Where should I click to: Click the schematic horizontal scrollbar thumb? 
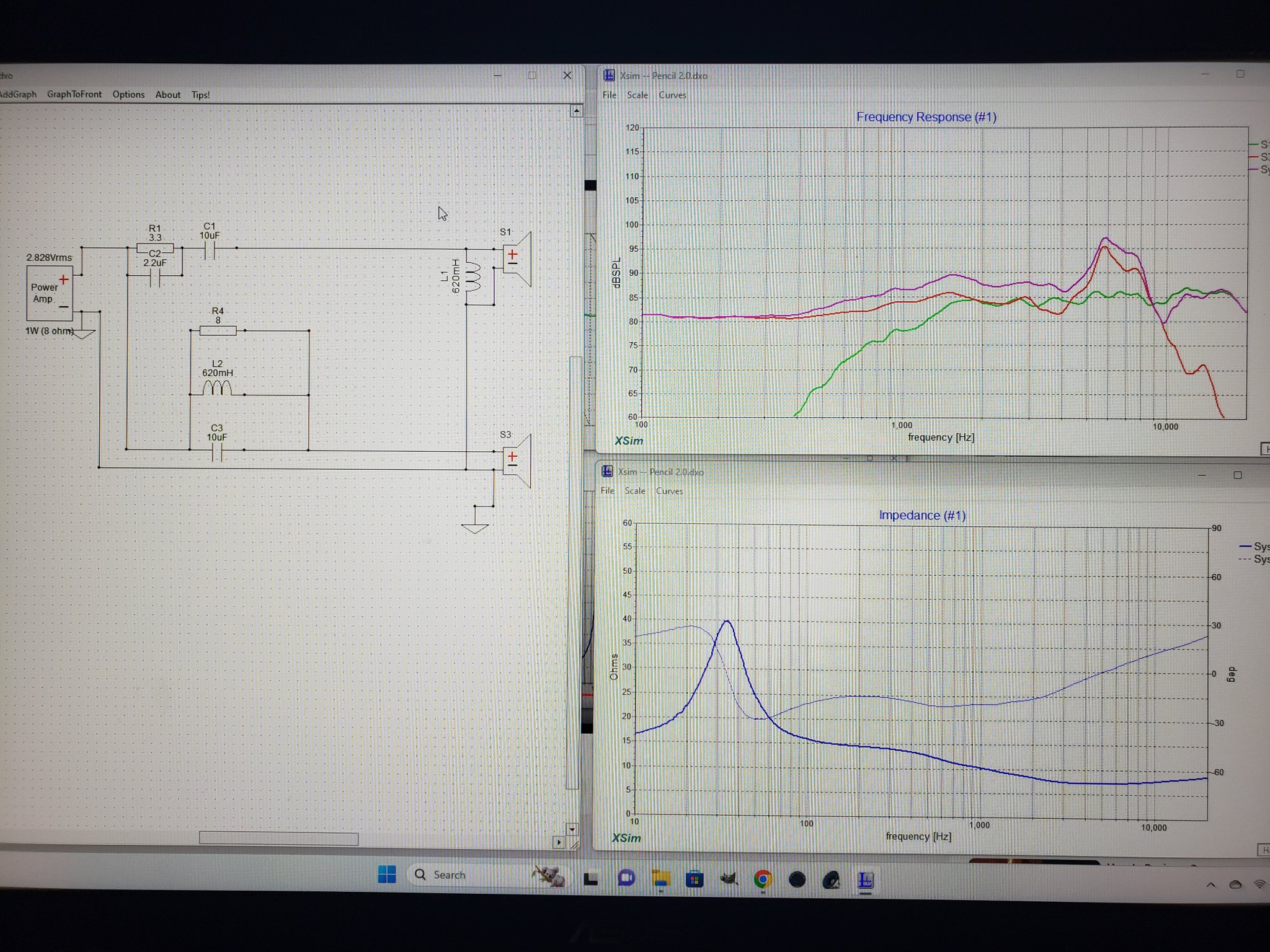(x=278, y=839)
